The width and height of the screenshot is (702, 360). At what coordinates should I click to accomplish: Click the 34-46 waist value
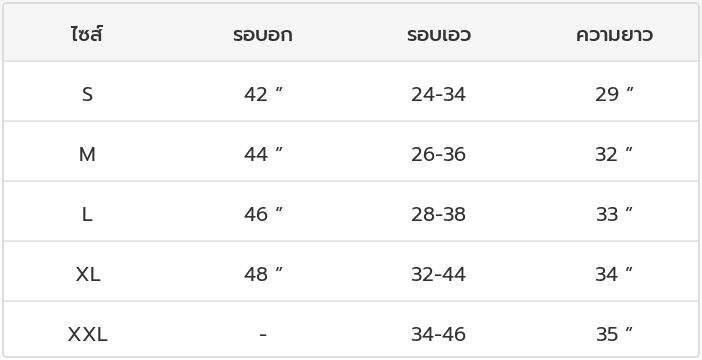point(438,334)
